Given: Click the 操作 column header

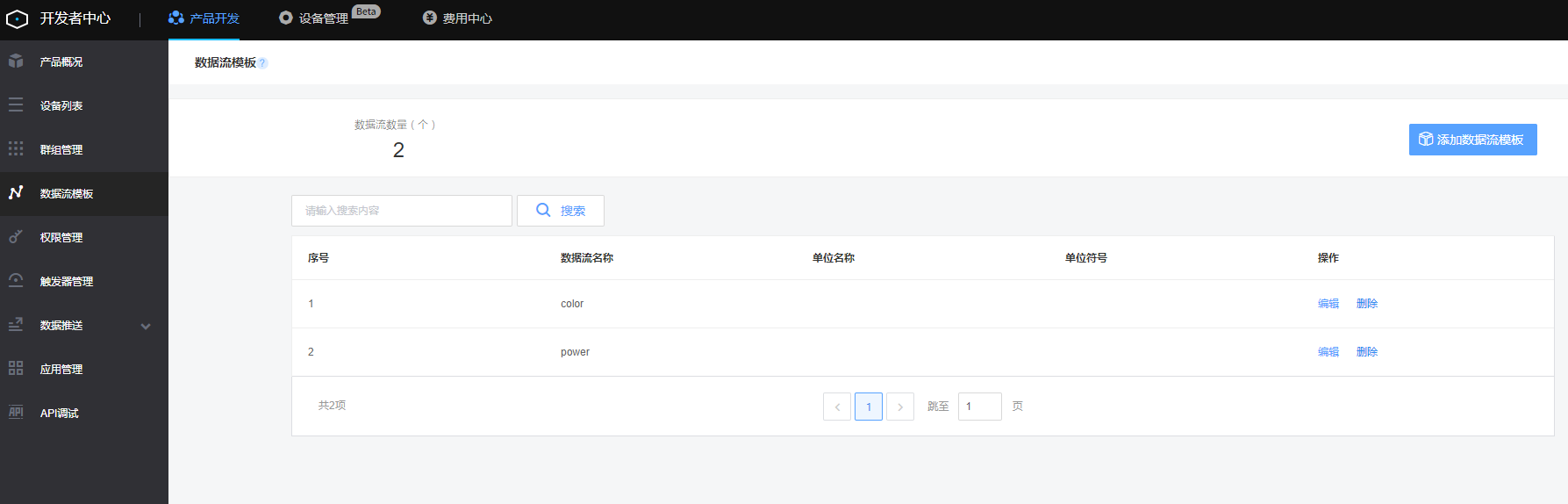Looking at the screenshot, I should (1328, 258).
